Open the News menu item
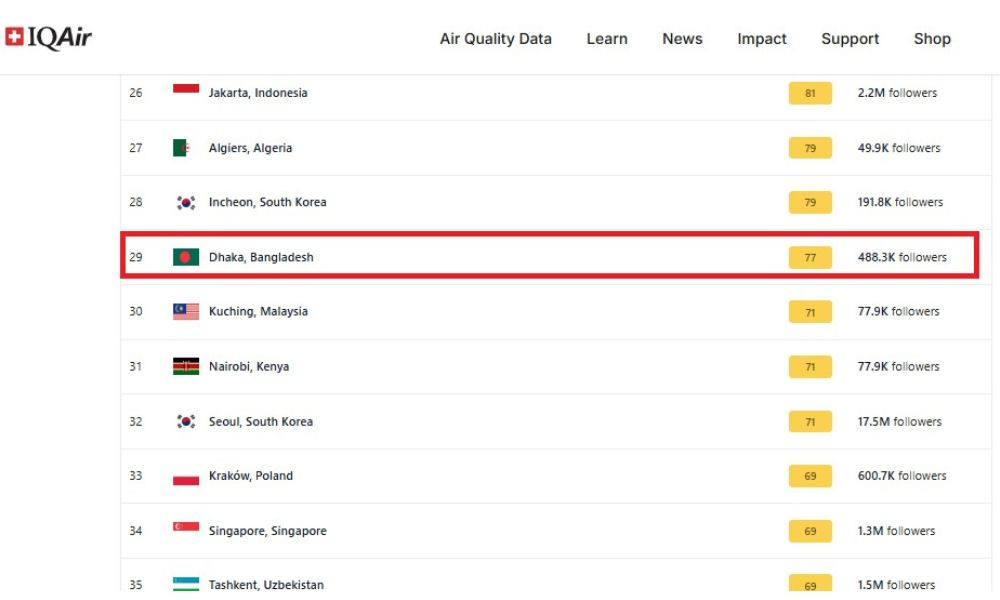The width and height of the screenshot is (1000, 600). pos(682,39)
